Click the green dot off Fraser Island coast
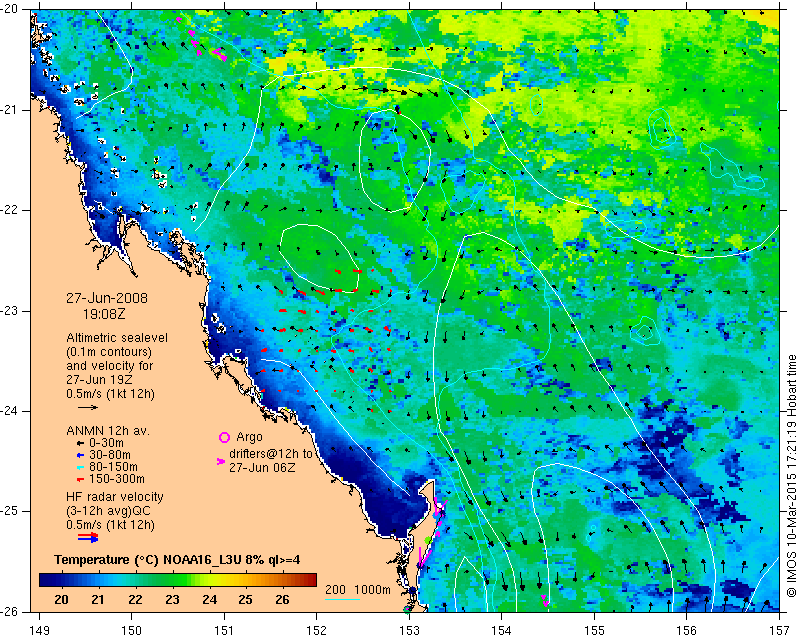 coord(428,540)
